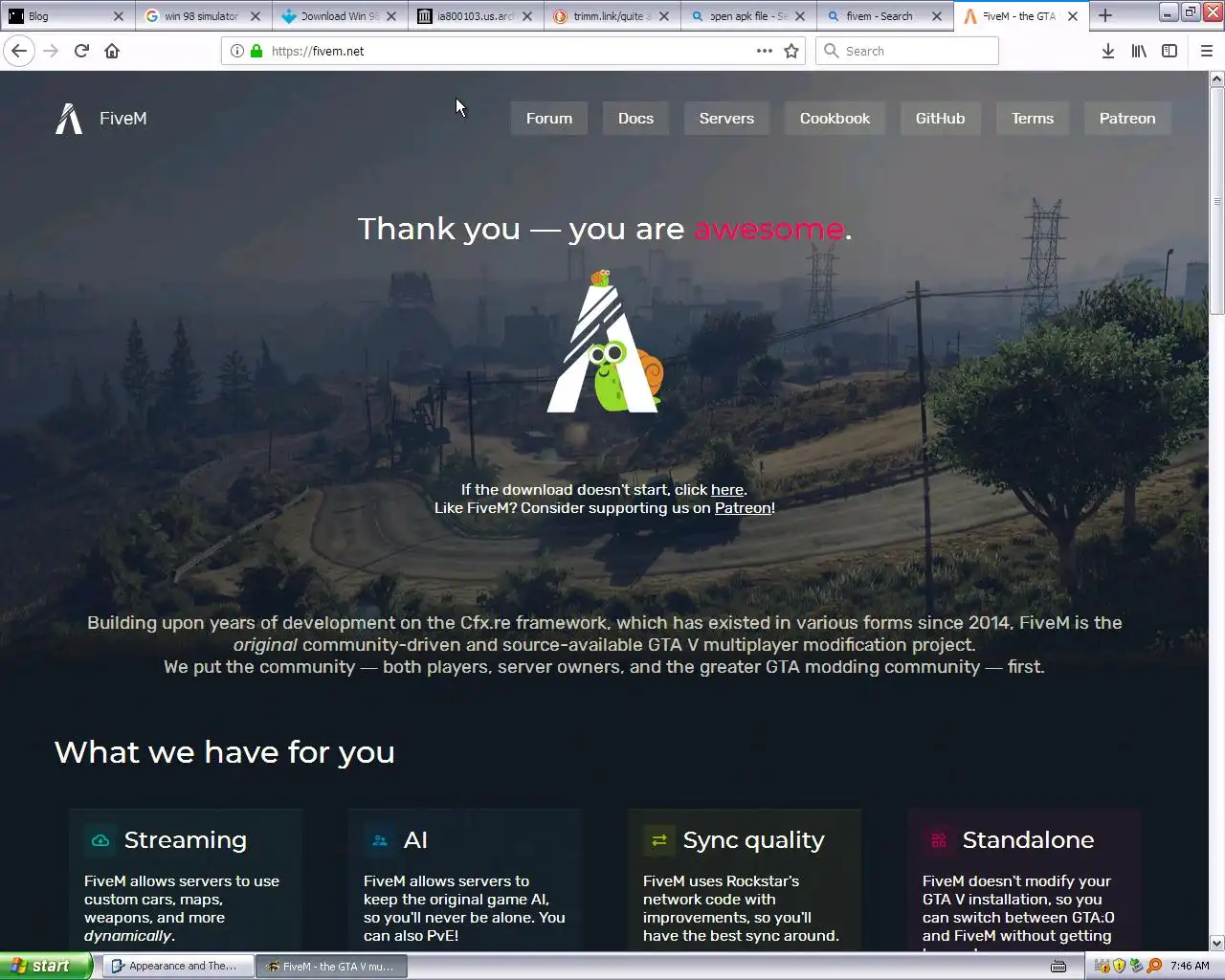Close the win 98 simulator tab
This screenshot has width=1225, height=980.
256,16
